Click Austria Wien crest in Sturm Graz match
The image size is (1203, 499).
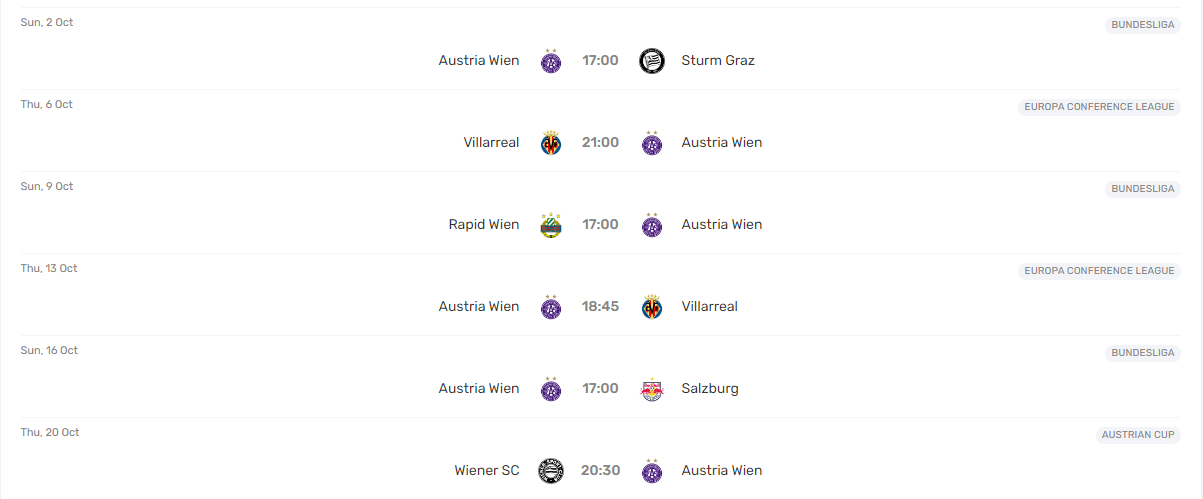(551, 61)
